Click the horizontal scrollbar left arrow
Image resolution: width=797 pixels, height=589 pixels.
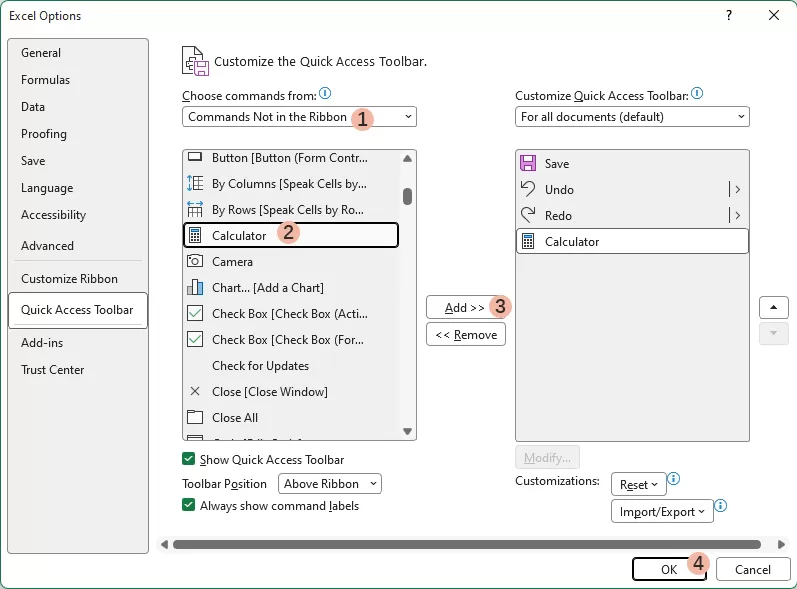tap(164, 544)
